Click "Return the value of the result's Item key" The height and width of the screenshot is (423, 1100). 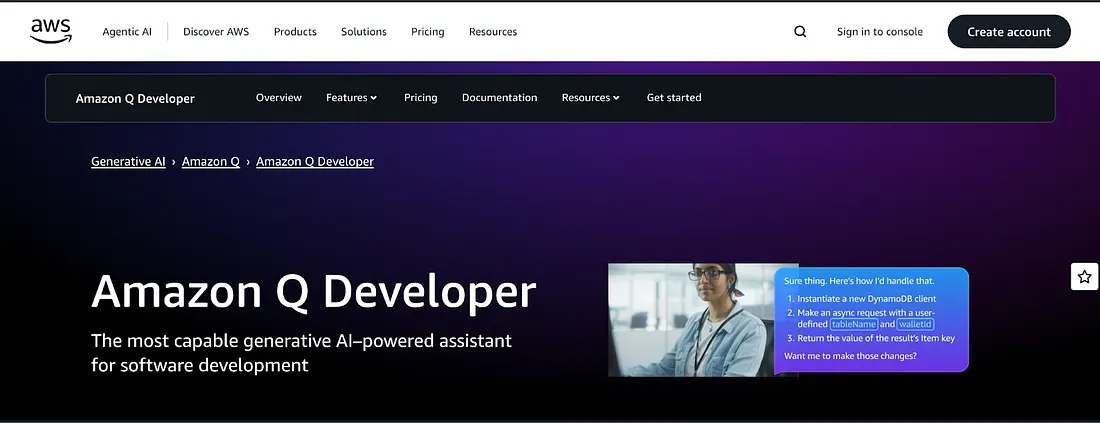(x=876, y=338)
